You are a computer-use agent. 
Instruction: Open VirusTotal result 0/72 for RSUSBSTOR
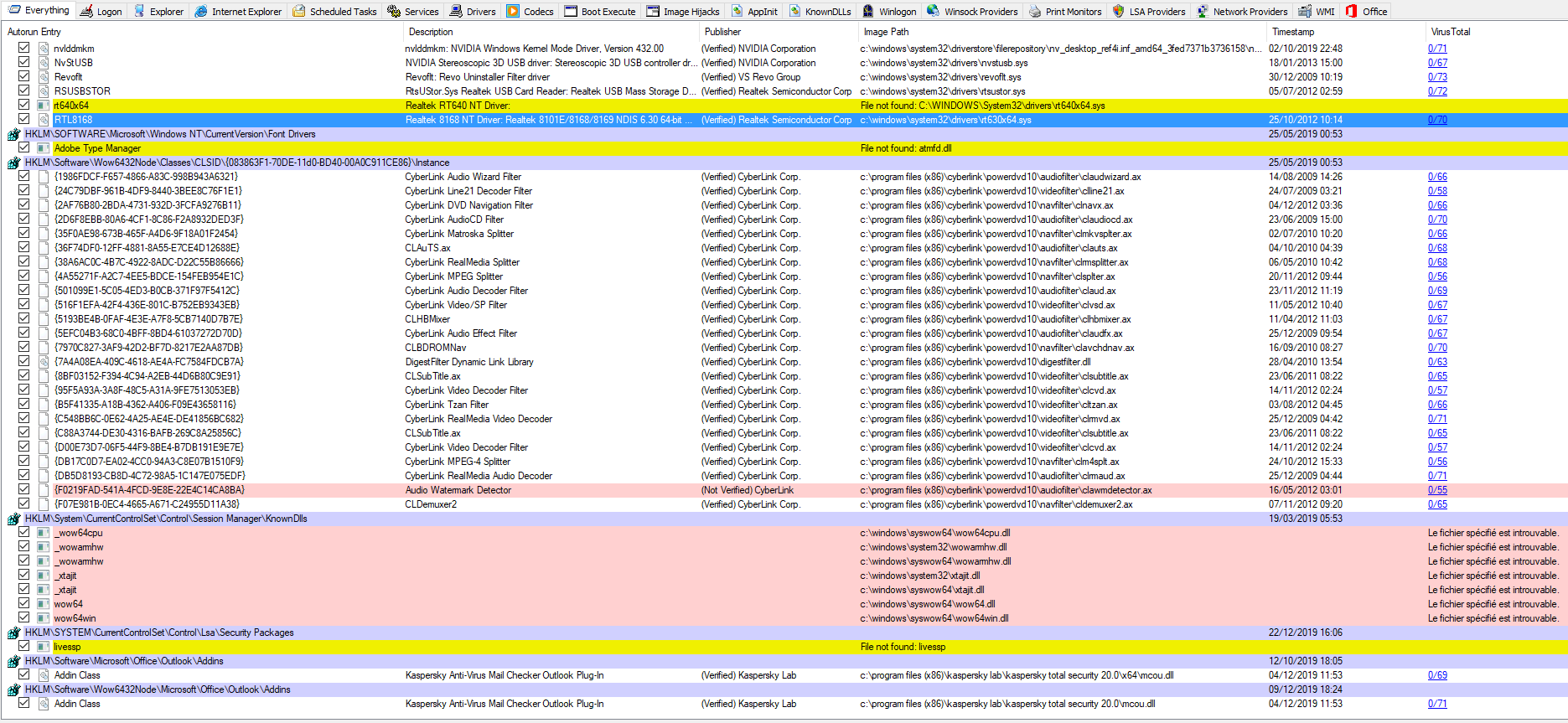1437,91
